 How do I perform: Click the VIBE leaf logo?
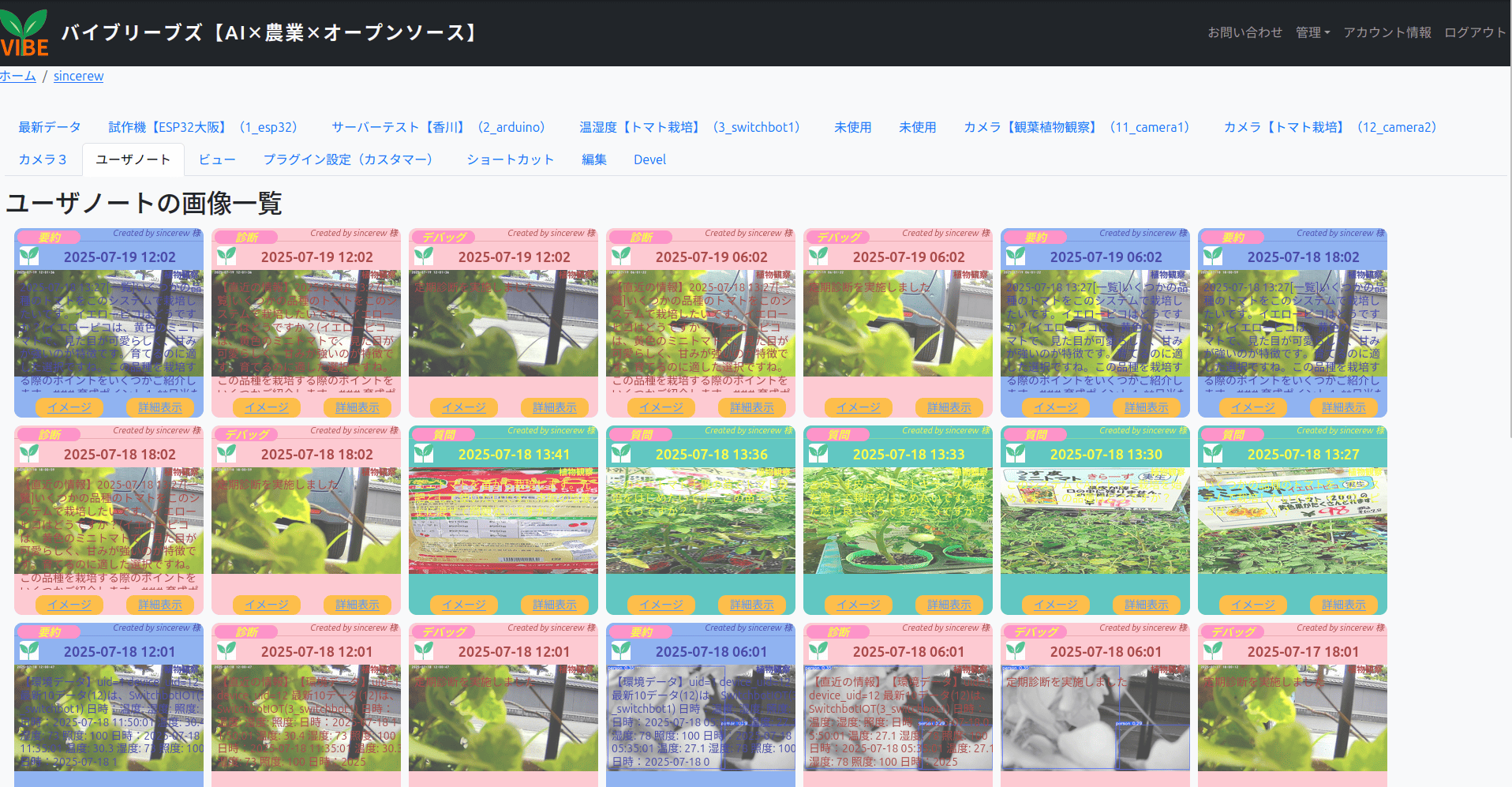coord(24,33)
